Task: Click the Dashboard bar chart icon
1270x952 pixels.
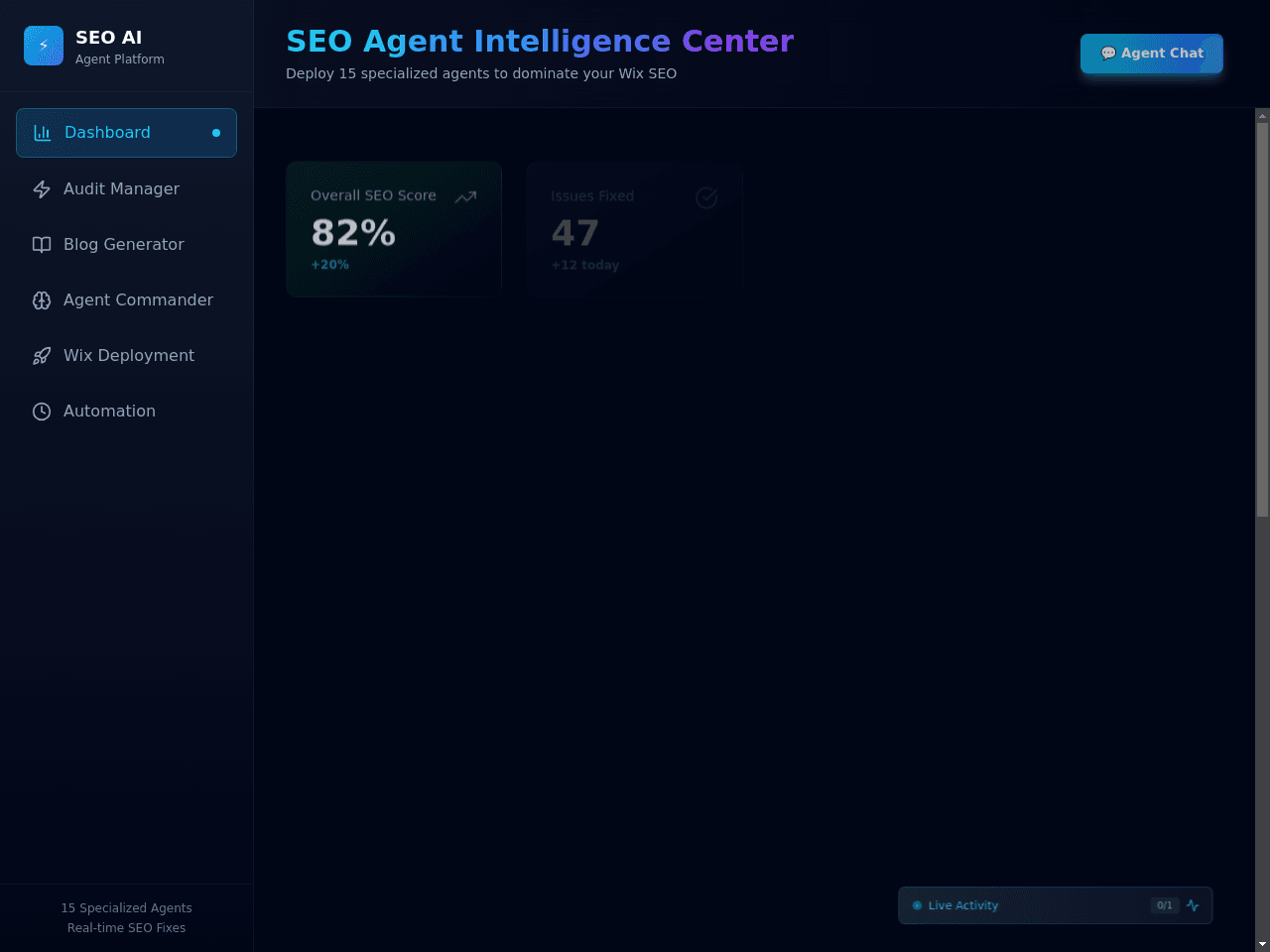Action: pyautogui.click(x=43, y=133)
